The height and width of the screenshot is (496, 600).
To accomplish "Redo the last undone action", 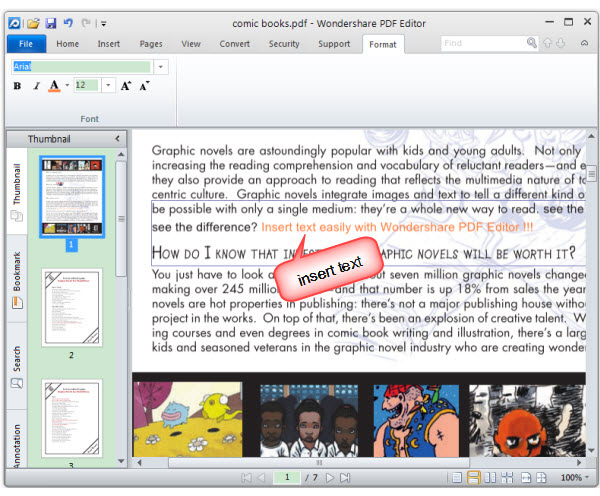I will pos(86,23).
